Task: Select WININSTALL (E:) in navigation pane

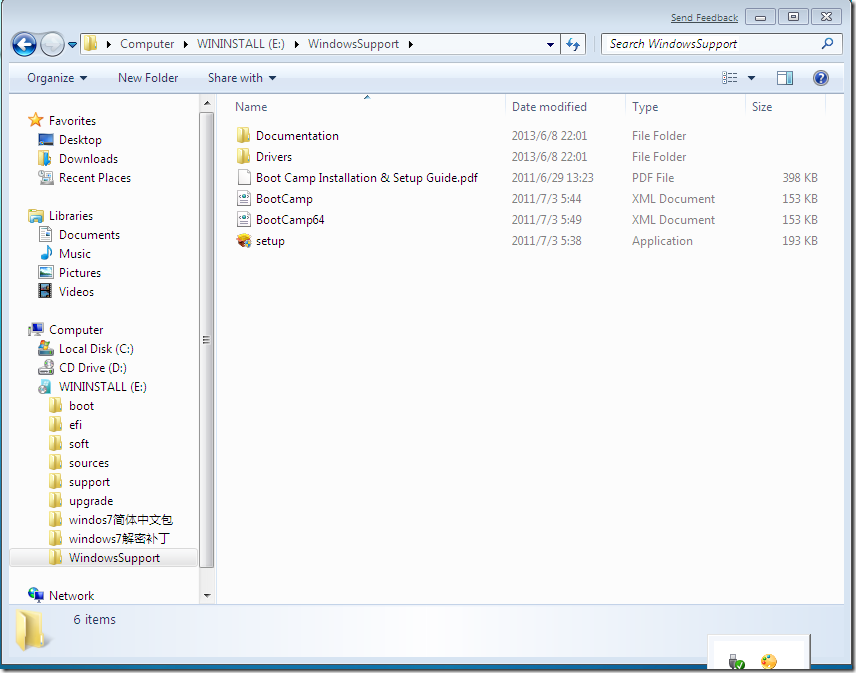Action: point(102,387)
